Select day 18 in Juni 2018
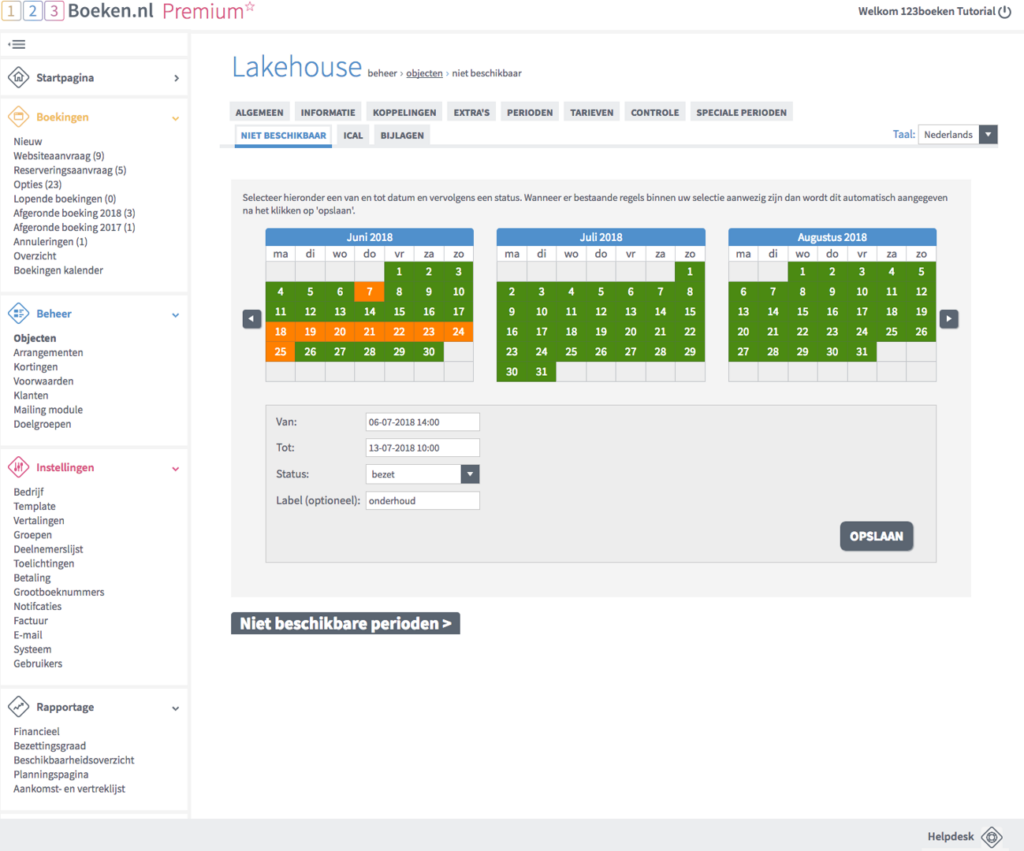Screen dimensions: 1024x851 pyautogui.click(x=281, y=332)
